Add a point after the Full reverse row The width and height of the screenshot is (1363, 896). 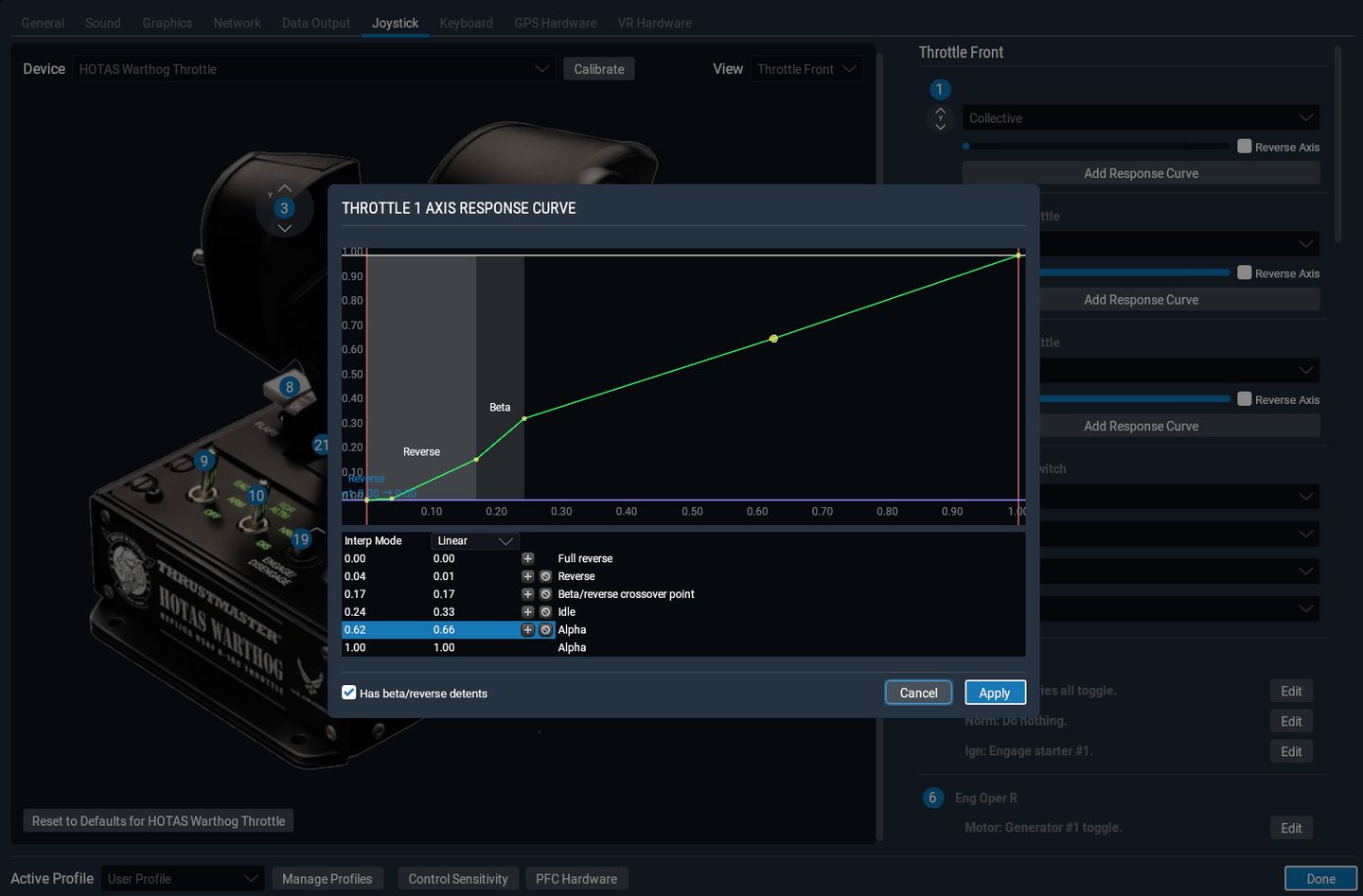pos(528,558)
